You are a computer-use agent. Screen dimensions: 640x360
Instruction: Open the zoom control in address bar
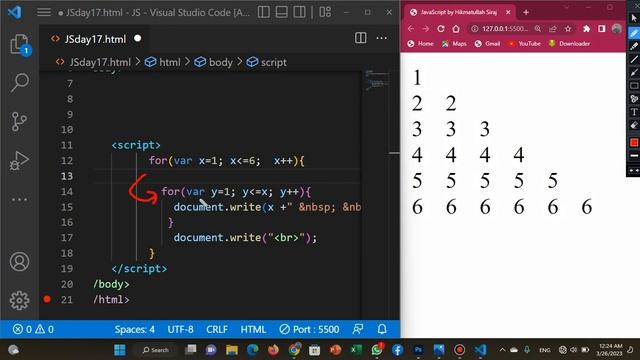click(x=538, y=29)
